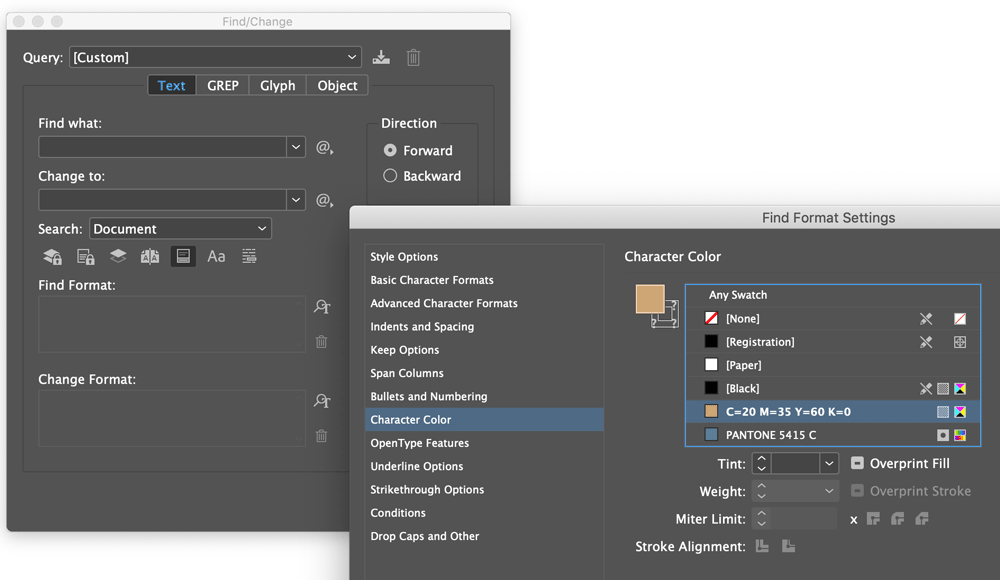Toggle Include Master Pages search option
The image size is (1000, 580).
coord(150,256)
